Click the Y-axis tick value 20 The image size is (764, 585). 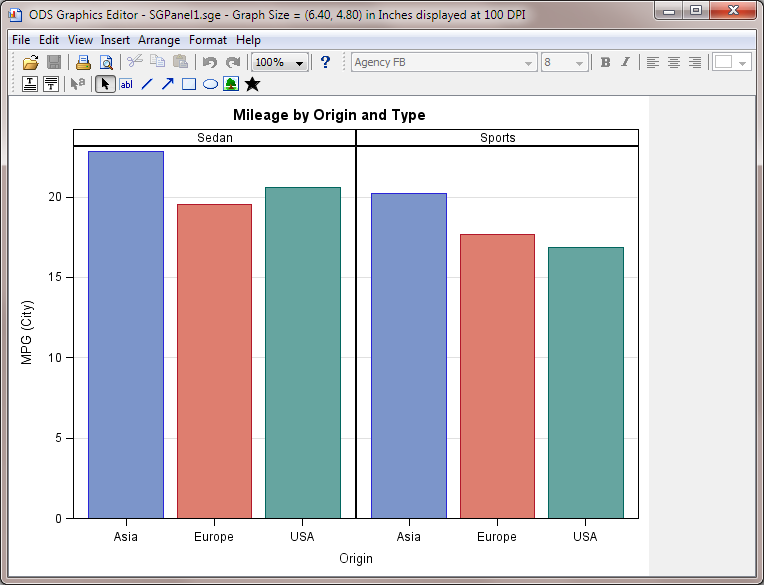click(55, 197)
